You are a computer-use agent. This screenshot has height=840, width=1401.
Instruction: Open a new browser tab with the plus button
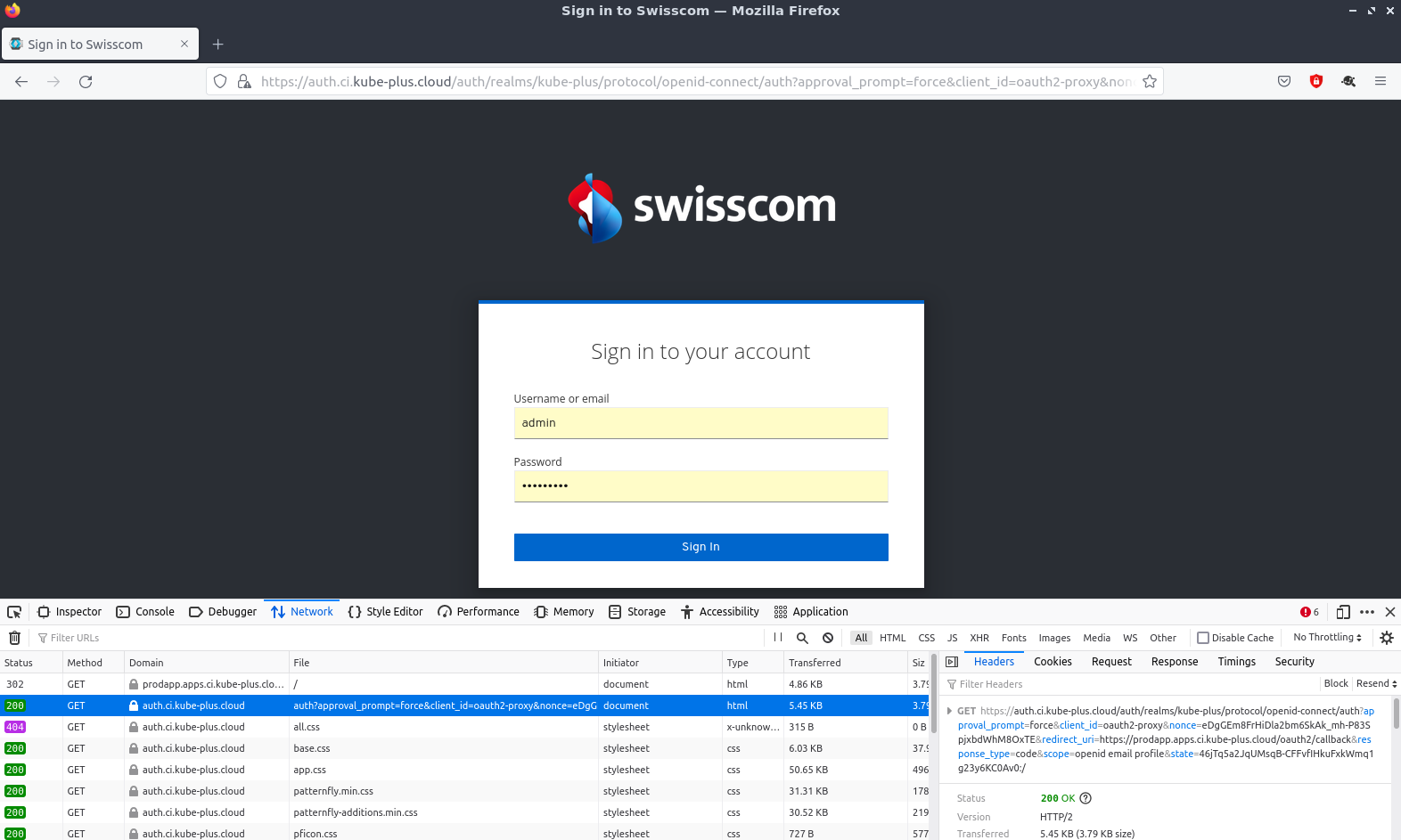tap(217, 45)
